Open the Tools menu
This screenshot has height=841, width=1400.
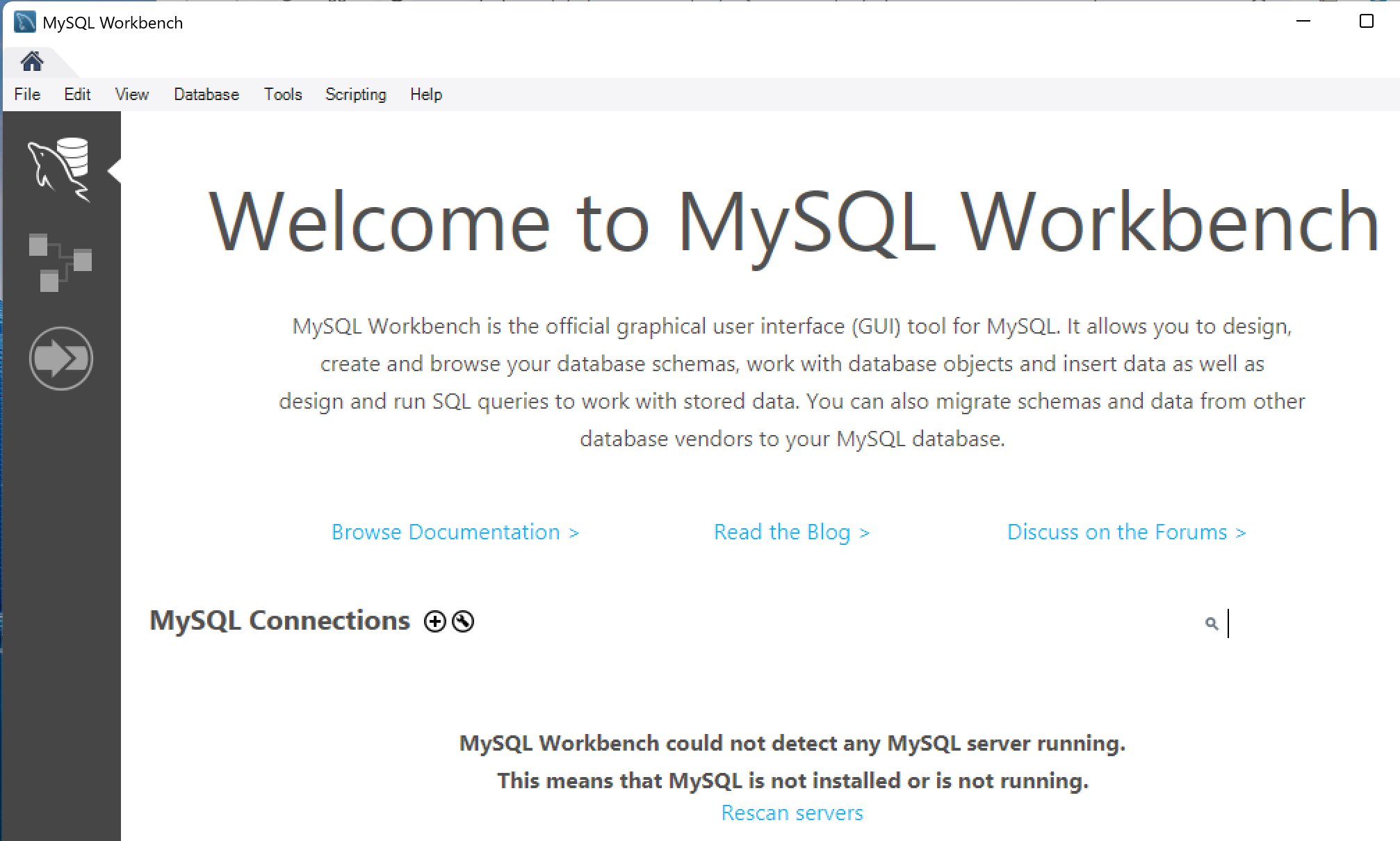[283, 95]
